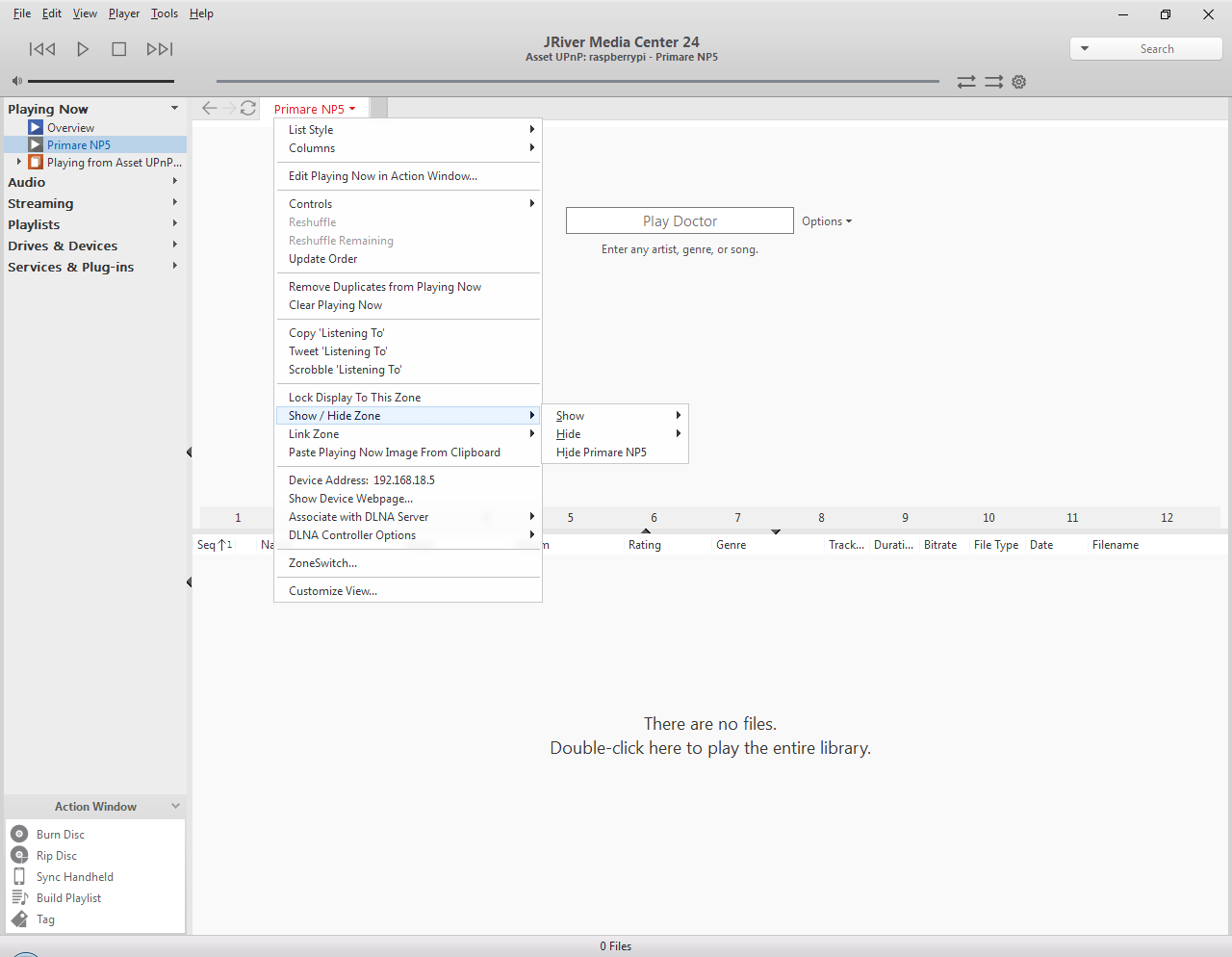Open DLNA Controller Options submenu
Image resolution: width=1232 pixels, height=957 pixels.
pyautogui.click(x=408, y=534)
